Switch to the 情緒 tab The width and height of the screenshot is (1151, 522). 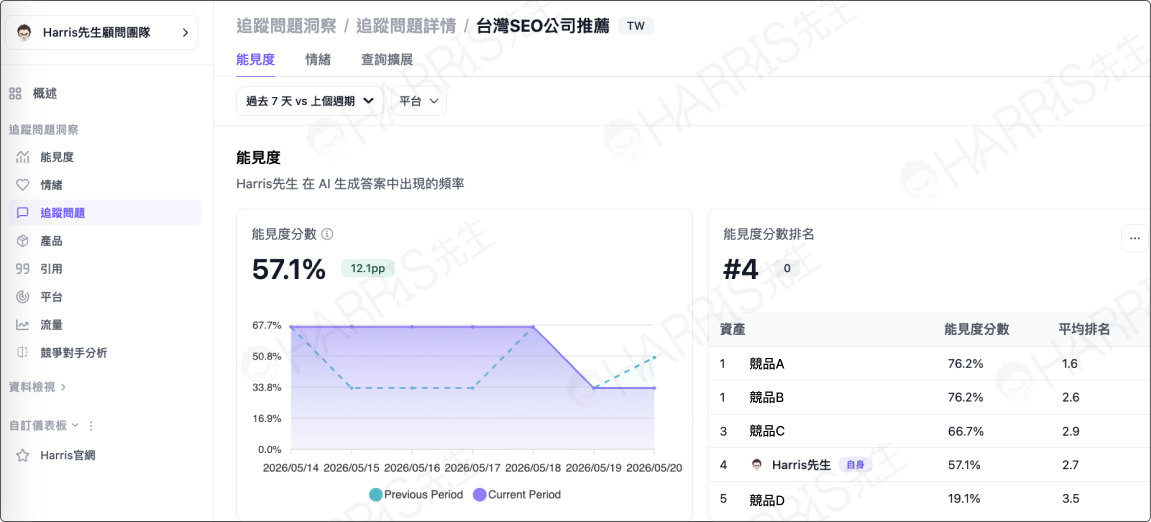(x=318, y=59)
